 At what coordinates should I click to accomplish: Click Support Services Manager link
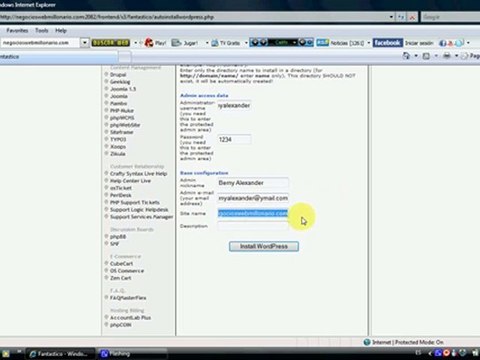[x=141, y=217]
